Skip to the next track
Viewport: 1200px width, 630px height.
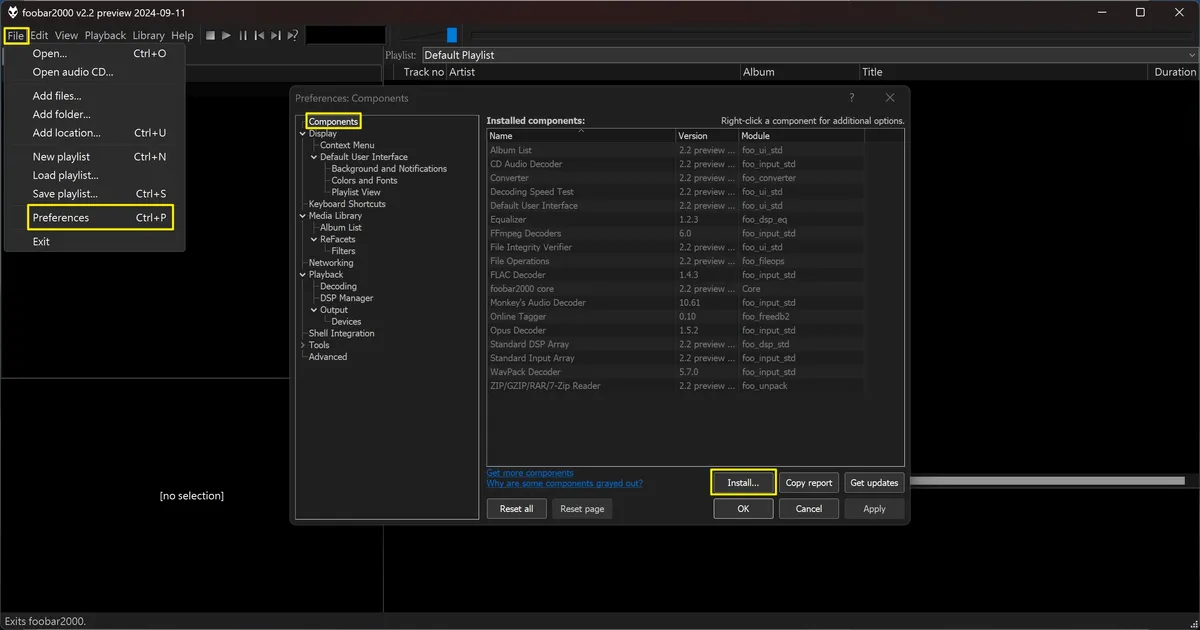tap(276, 35)
